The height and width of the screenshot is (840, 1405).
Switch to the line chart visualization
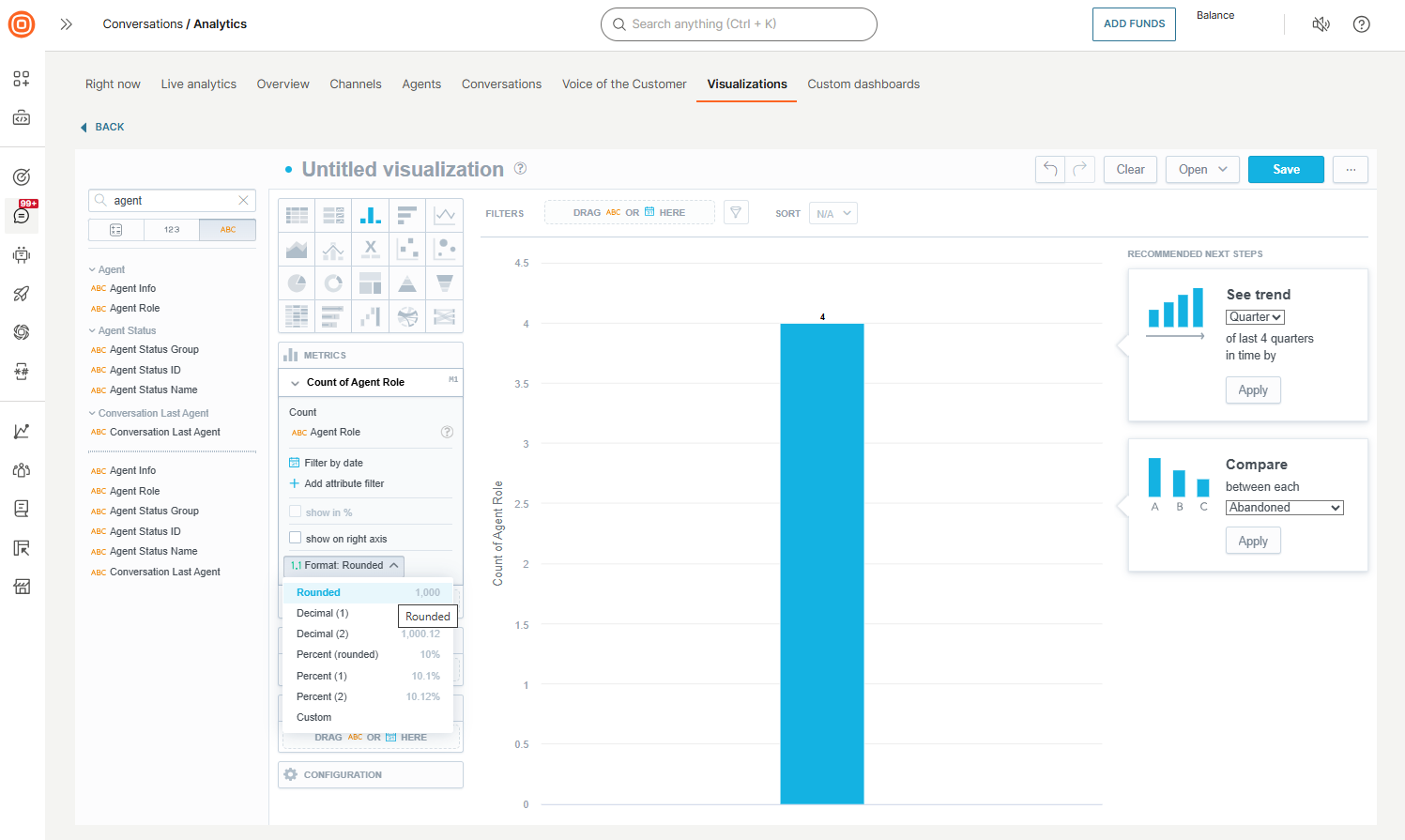click(445, 214)
